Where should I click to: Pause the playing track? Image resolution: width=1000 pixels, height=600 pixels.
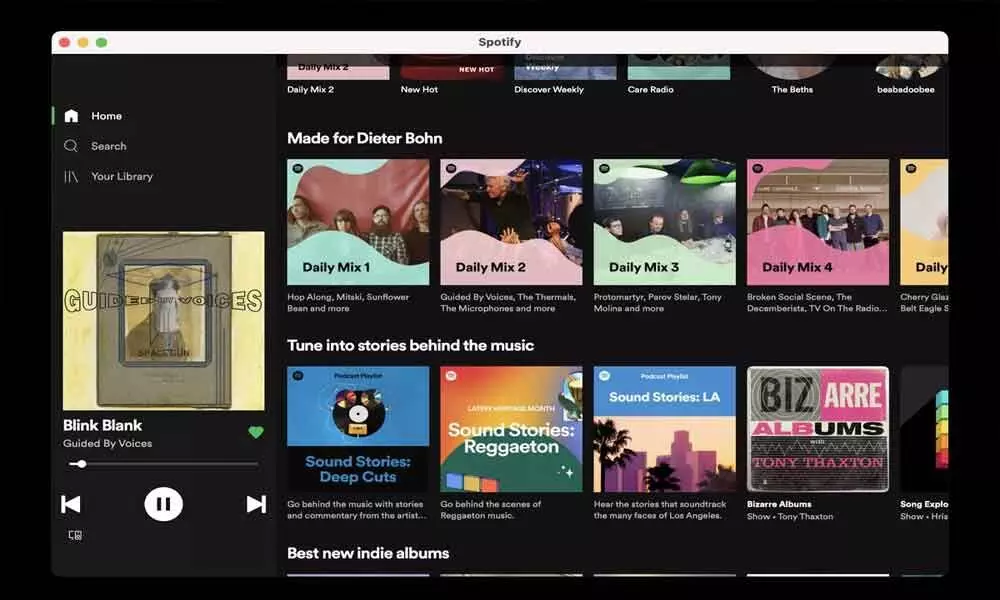[x=163, y=504]
